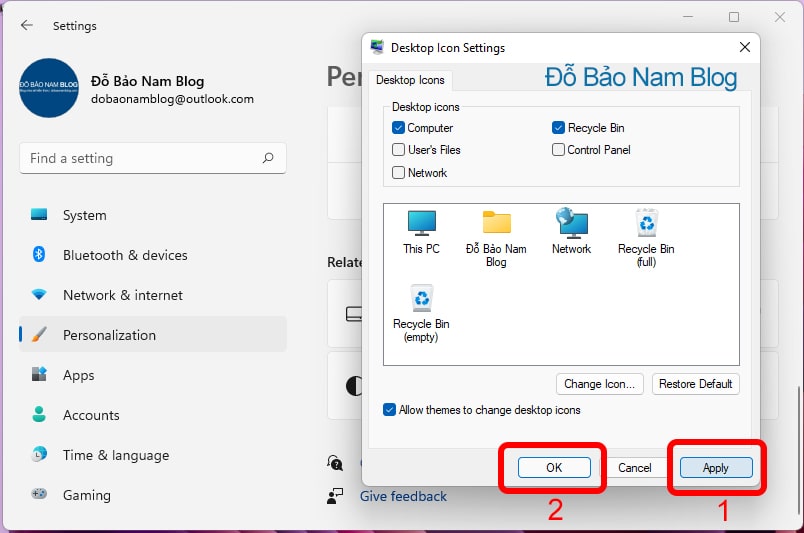Viewport: 804px width, 533px height.
Task: Open Time & language settings
Action: click(153, 455)
